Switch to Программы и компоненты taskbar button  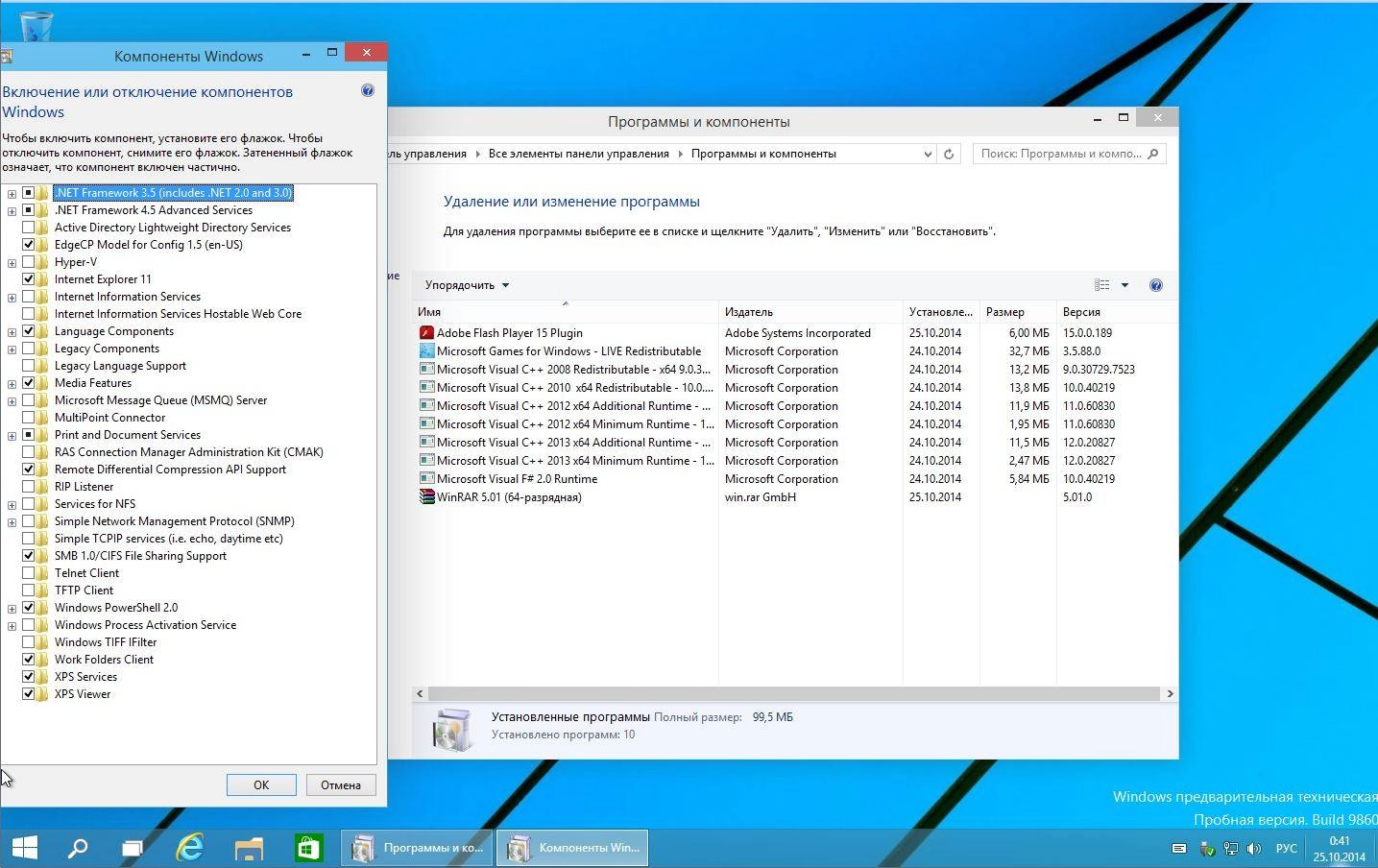[417, 848]
